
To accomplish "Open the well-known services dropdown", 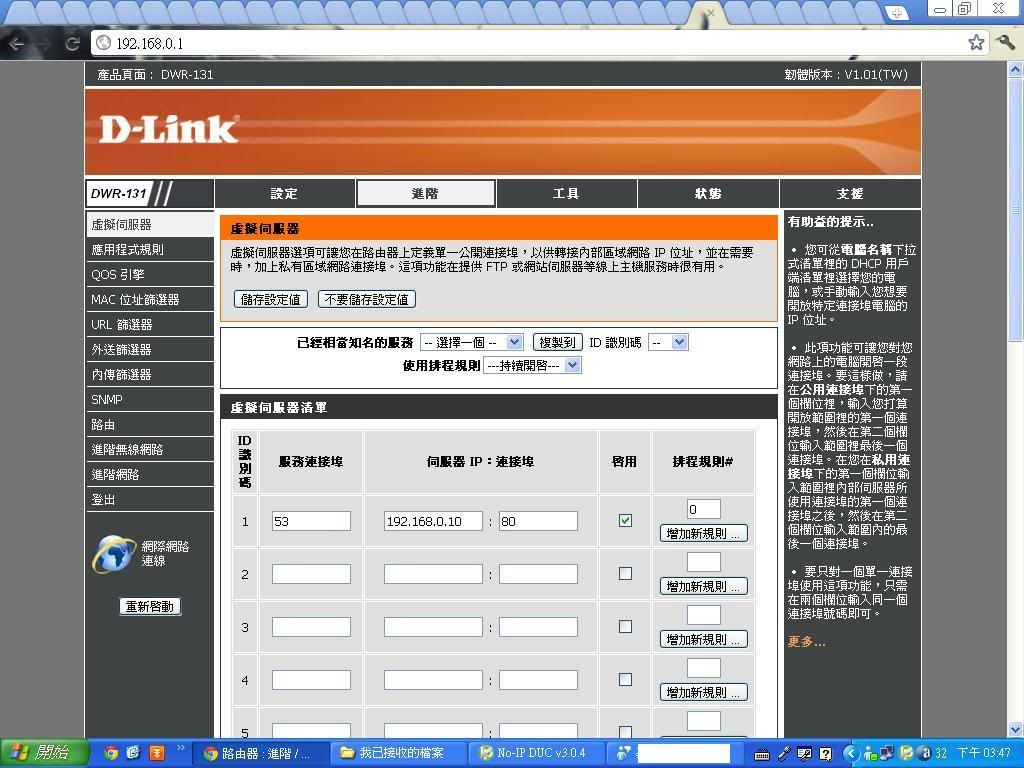I will (471, 342).
